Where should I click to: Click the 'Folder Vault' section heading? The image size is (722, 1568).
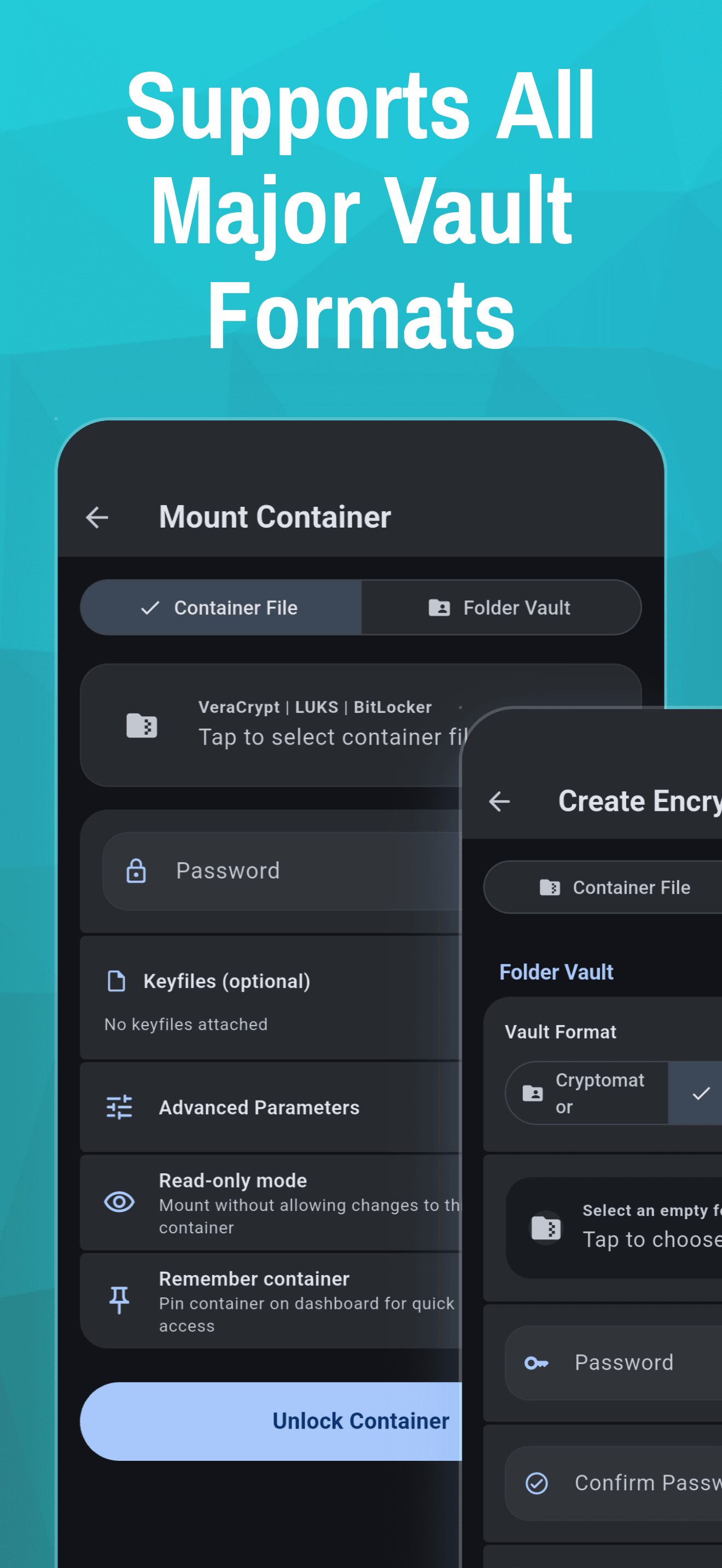(x=556, y=972)
